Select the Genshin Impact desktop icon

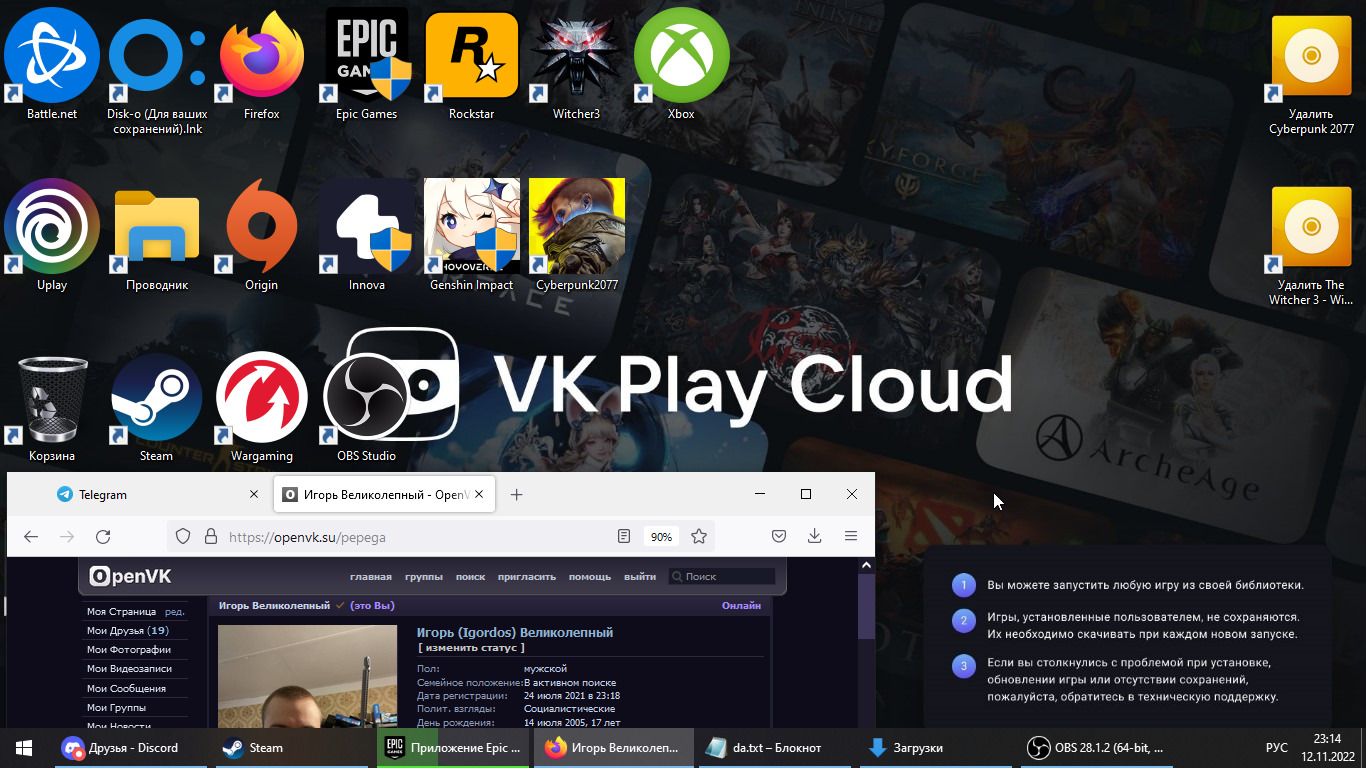(472, 235)
